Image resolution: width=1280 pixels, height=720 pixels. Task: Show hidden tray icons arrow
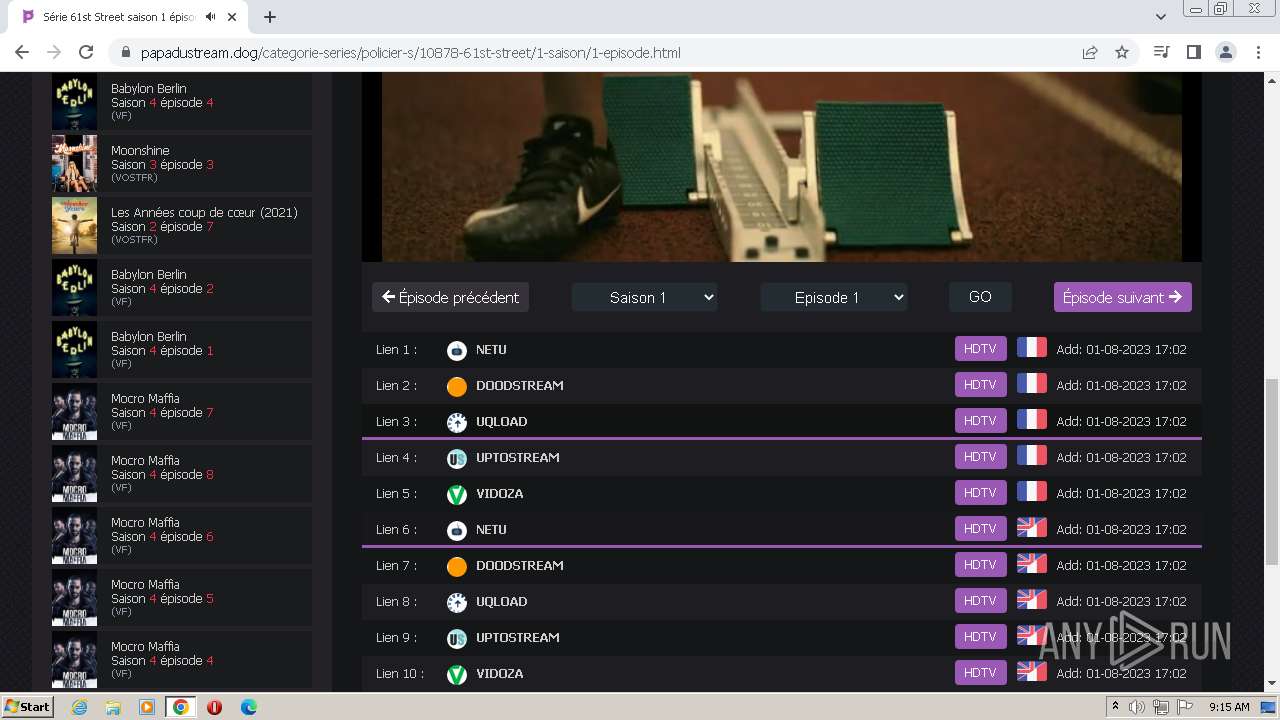[x=1115, y=707]
